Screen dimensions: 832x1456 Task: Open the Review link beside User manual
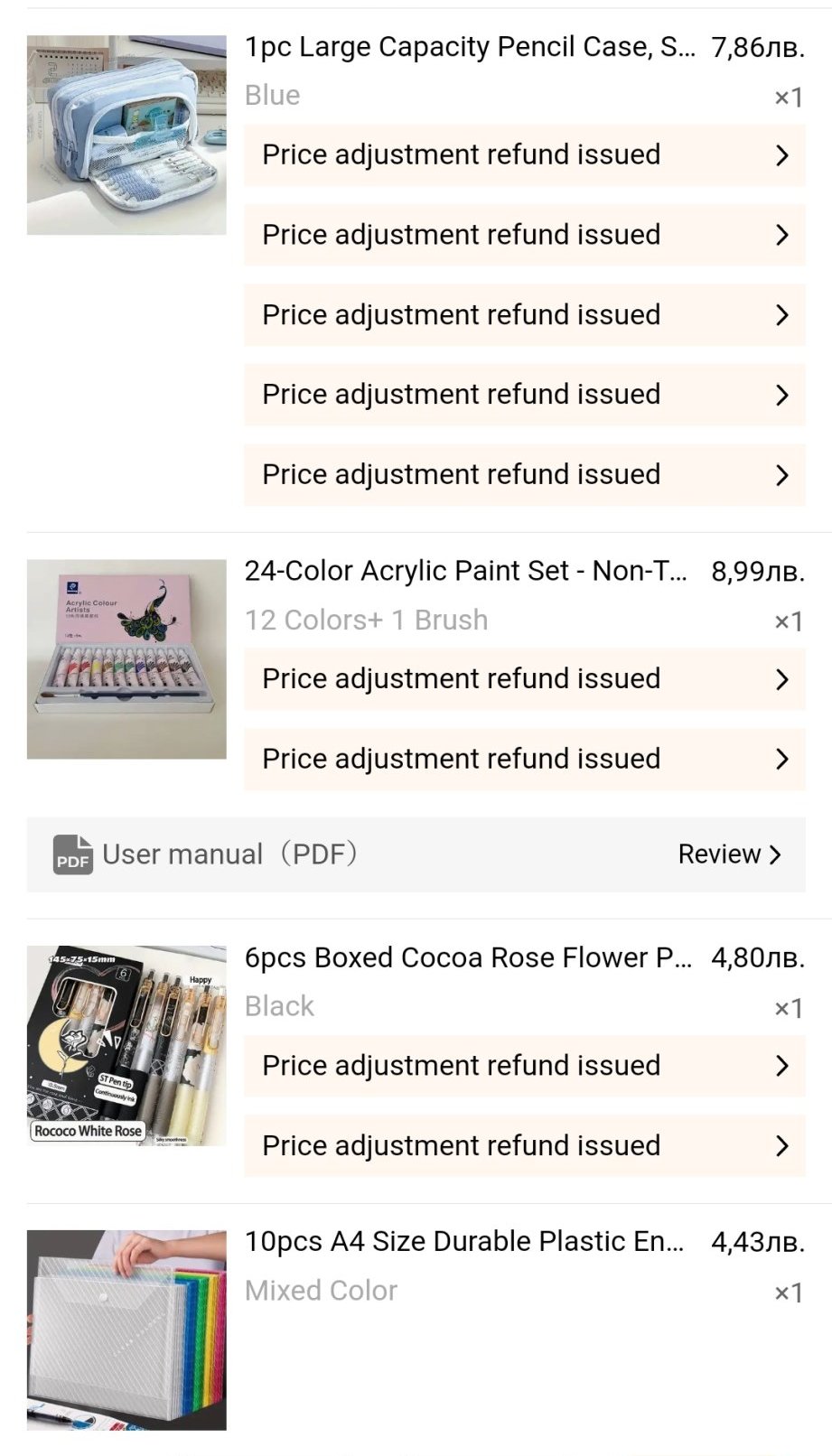tap(728, 854)
